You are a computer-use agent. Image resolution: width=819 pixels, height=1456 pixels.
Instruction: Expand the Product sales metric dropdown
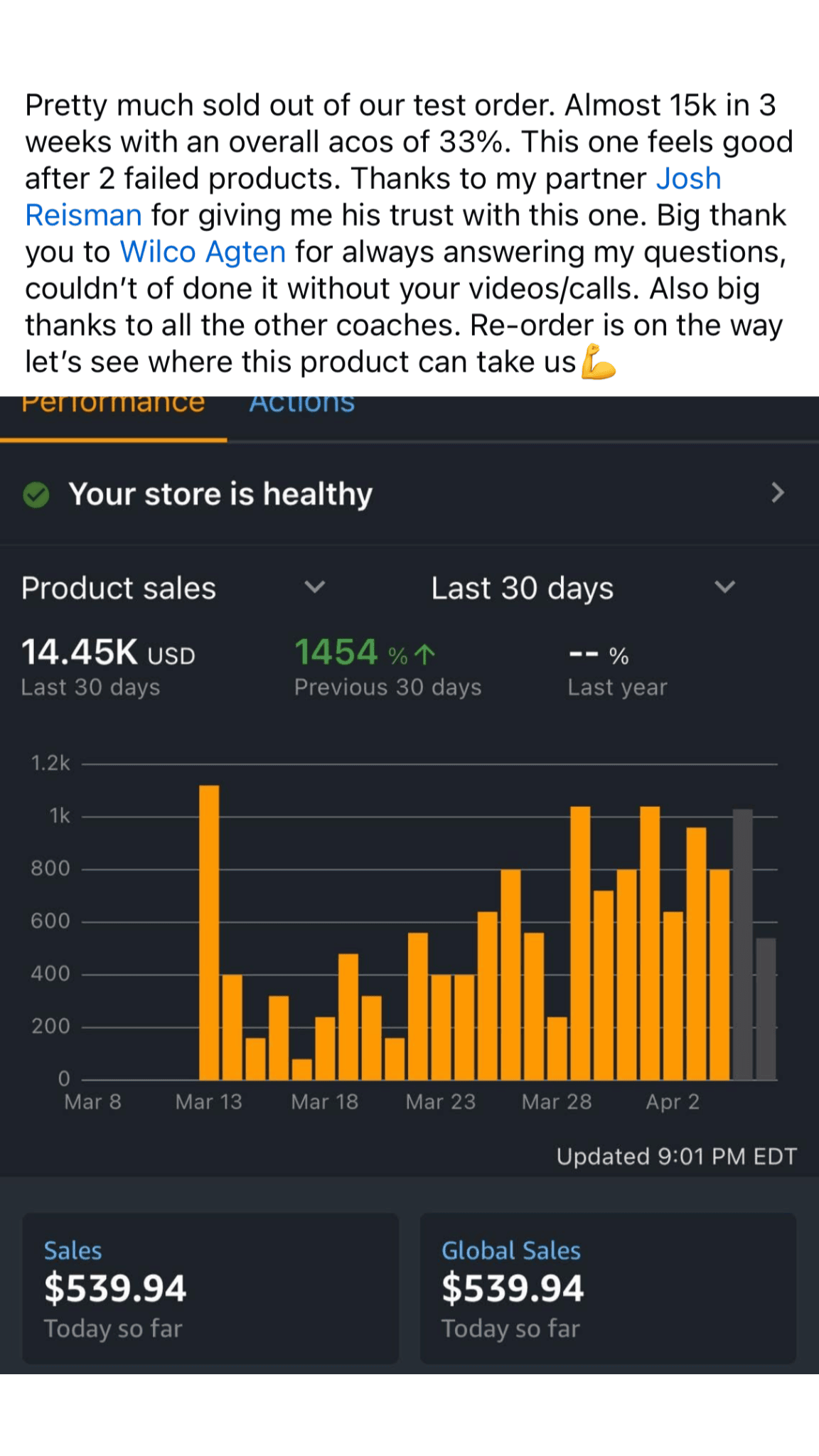point(314,587)
